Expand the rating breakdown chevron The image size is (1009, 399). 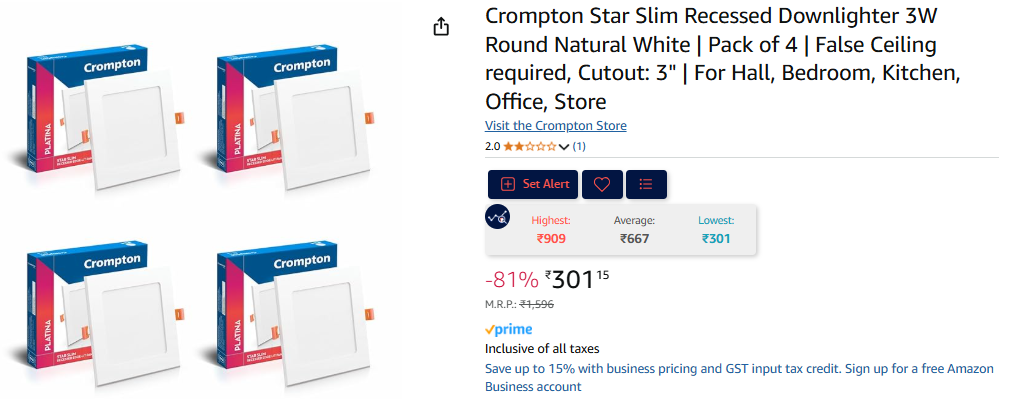[x=564, y=147]
